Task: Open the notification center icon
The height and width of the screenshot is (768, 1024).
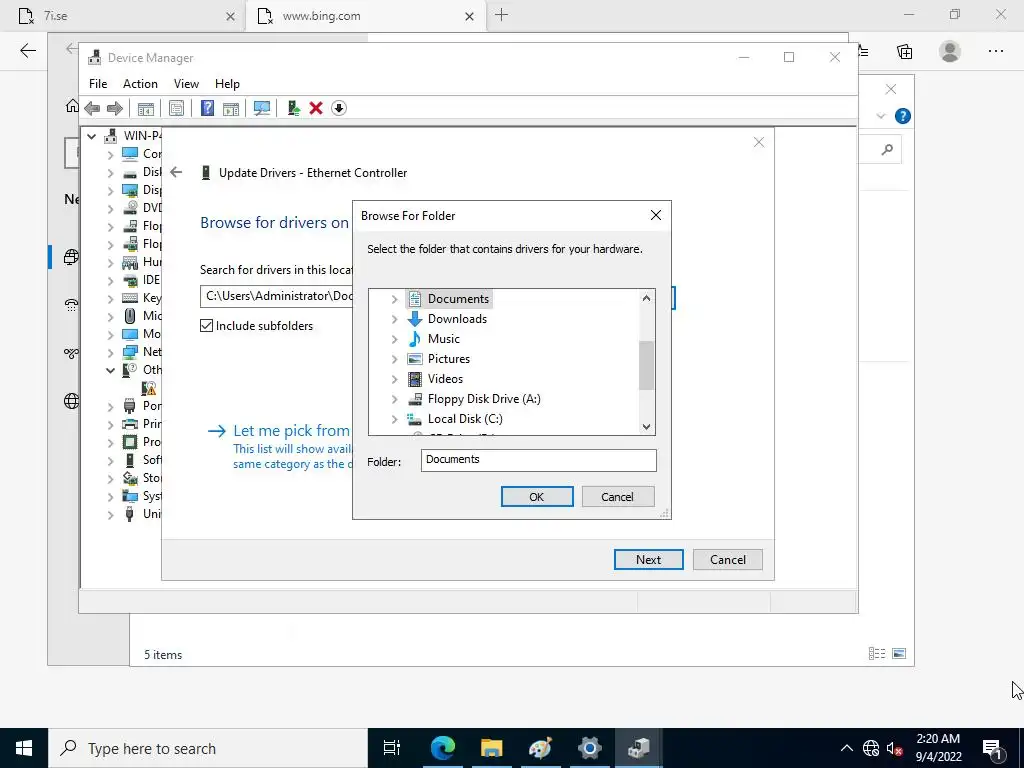Action: (x=993, y=748)
